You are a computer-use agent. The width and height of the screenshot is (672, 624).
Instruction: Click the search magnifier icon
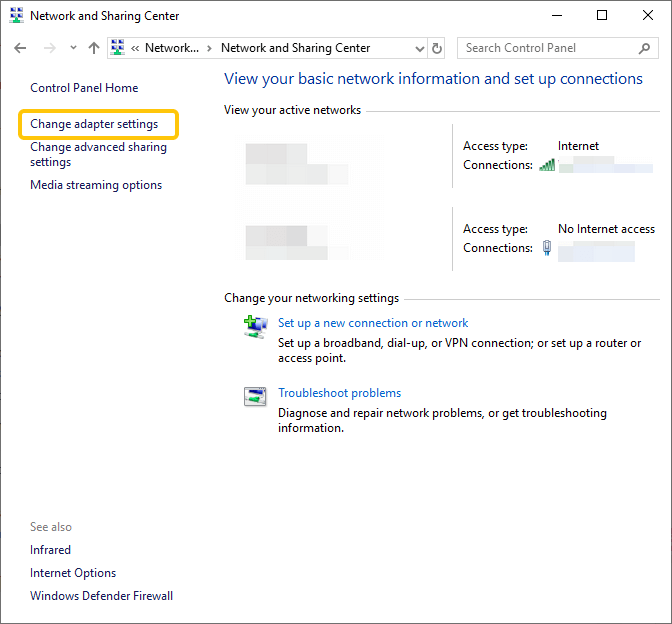coord(645,48)
